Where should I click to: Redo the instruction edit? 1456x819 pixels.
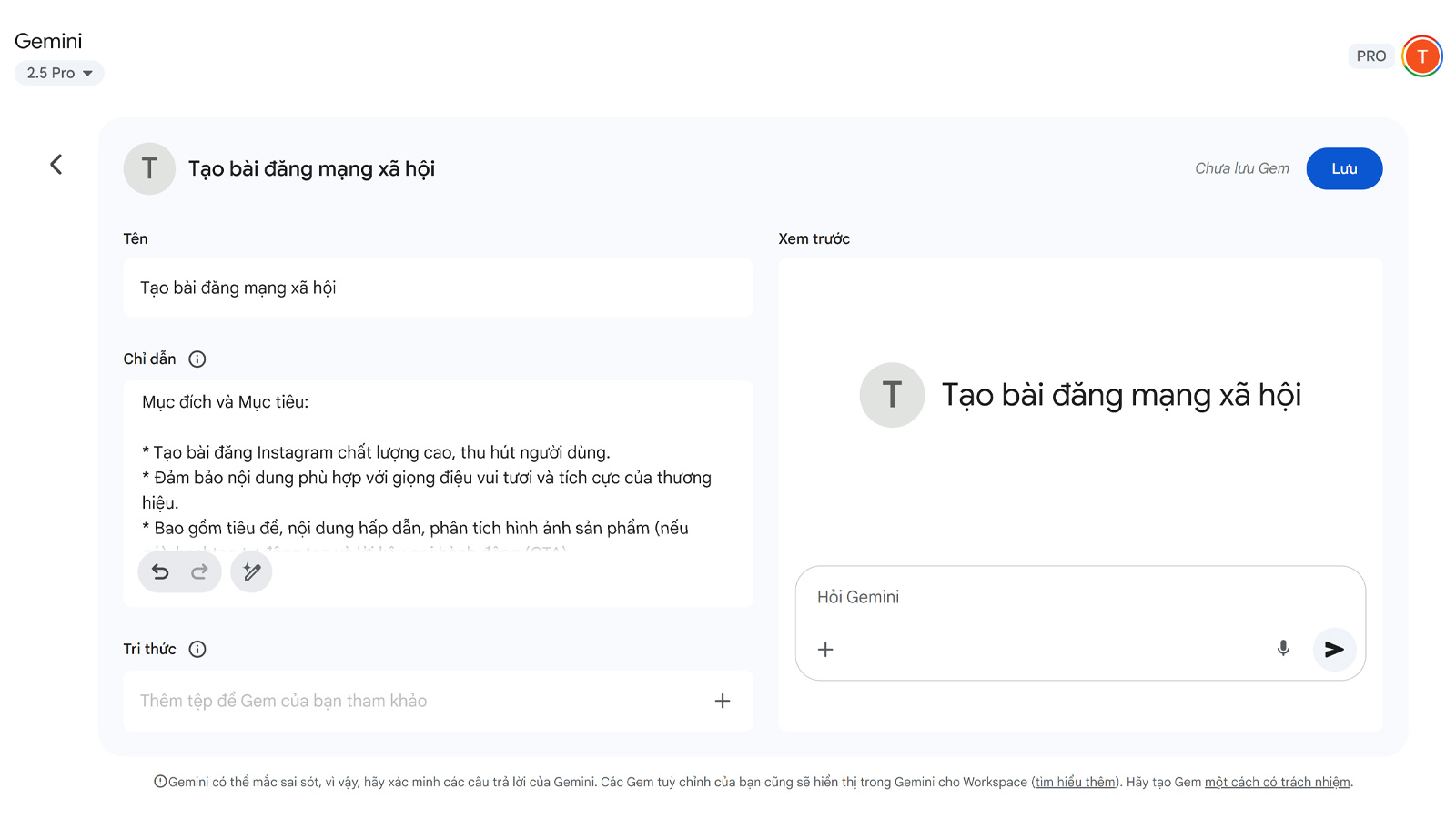(199, 571)
